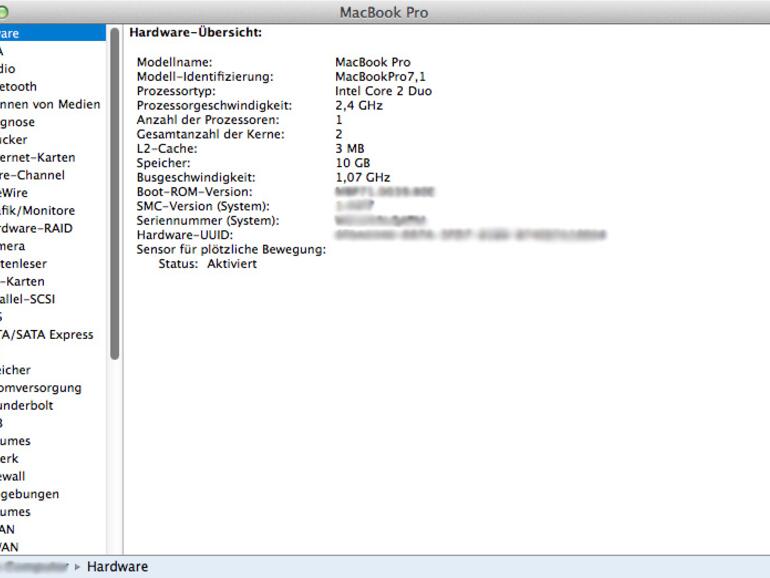Click the Intel Core 2 Duo value
This screenshot has width=770, height=578.
384,91
